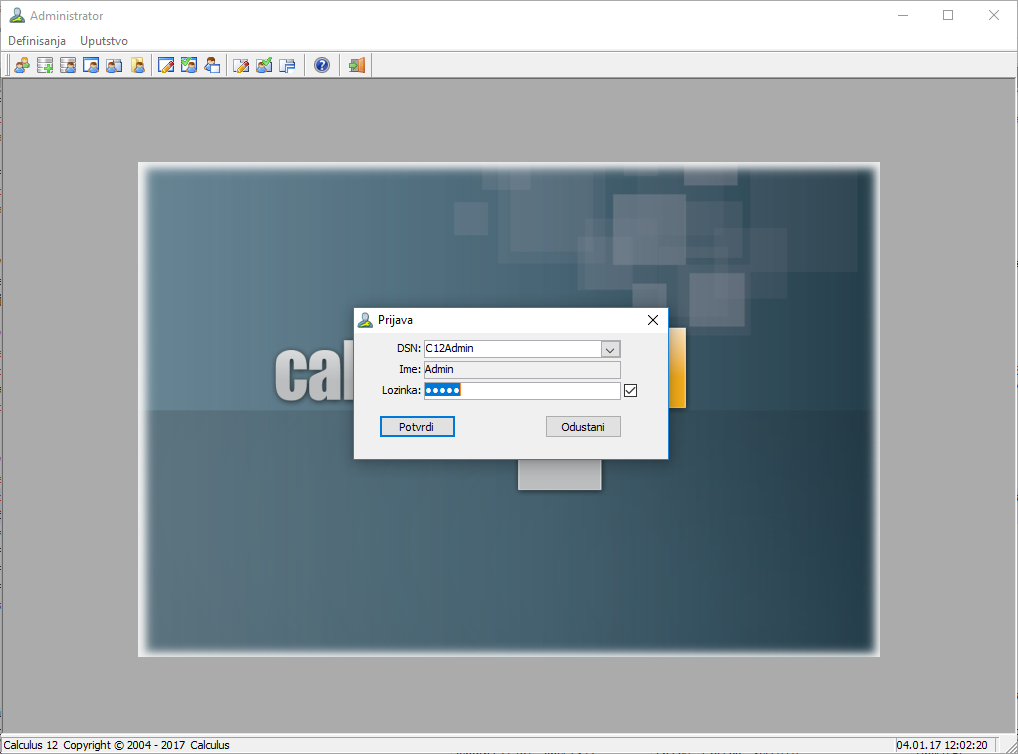Click the user with window icon

pos(212,66)
